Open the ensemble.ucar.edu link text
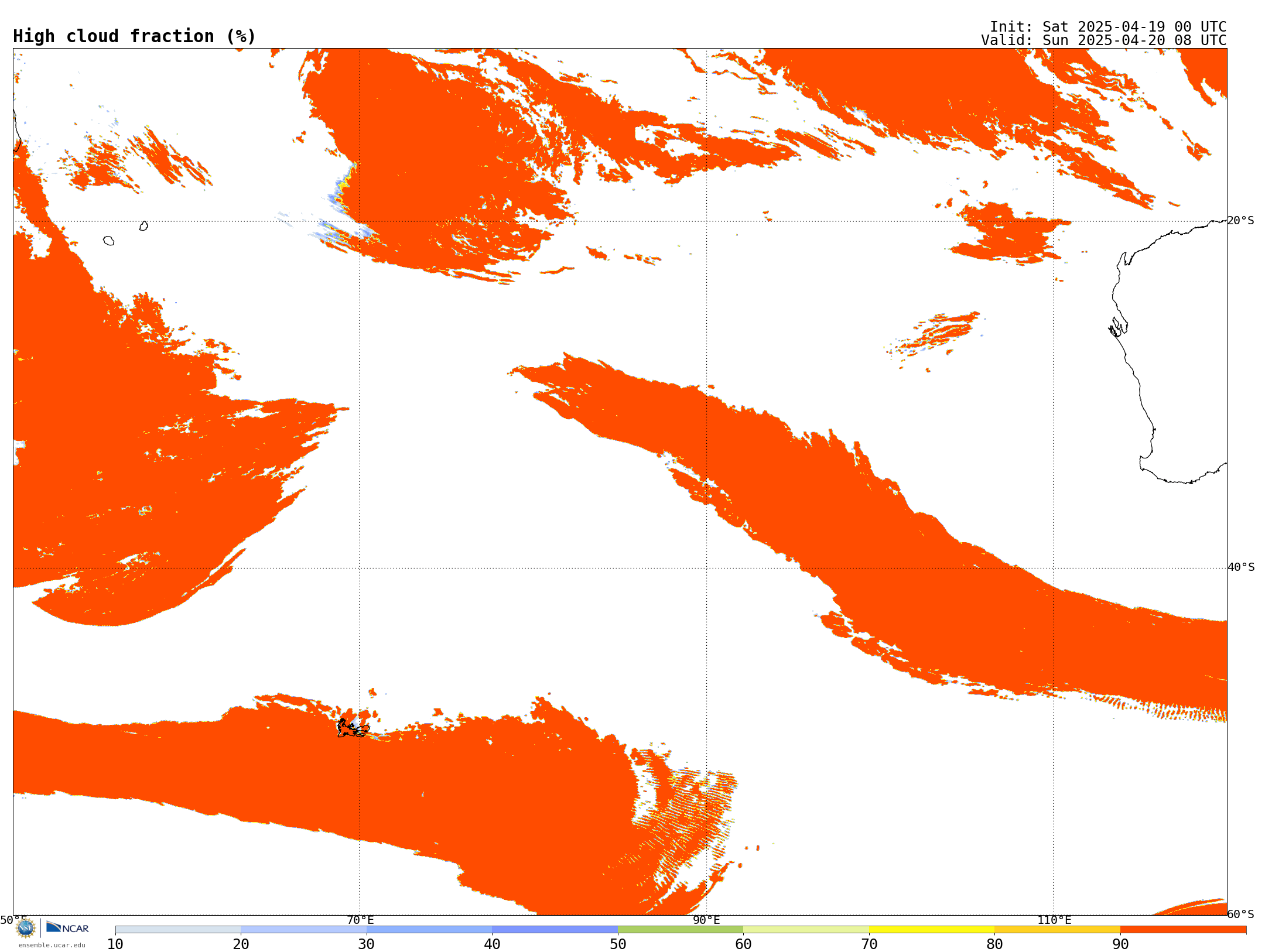This screenshot has height=952, width=1265. 52,945
